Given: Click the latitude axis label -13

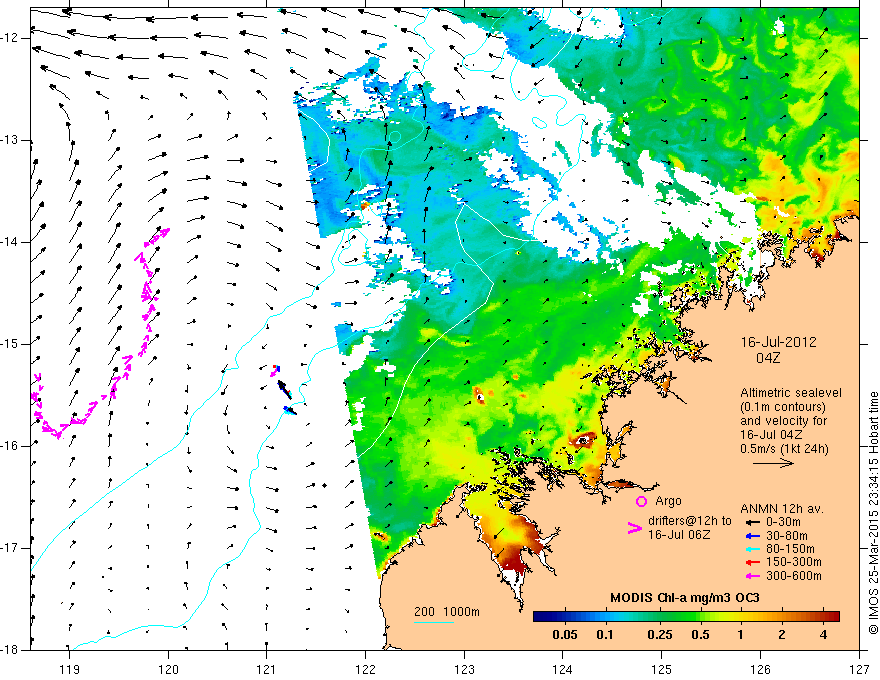Looking at the screenshot, I should [x=10, y=140].
